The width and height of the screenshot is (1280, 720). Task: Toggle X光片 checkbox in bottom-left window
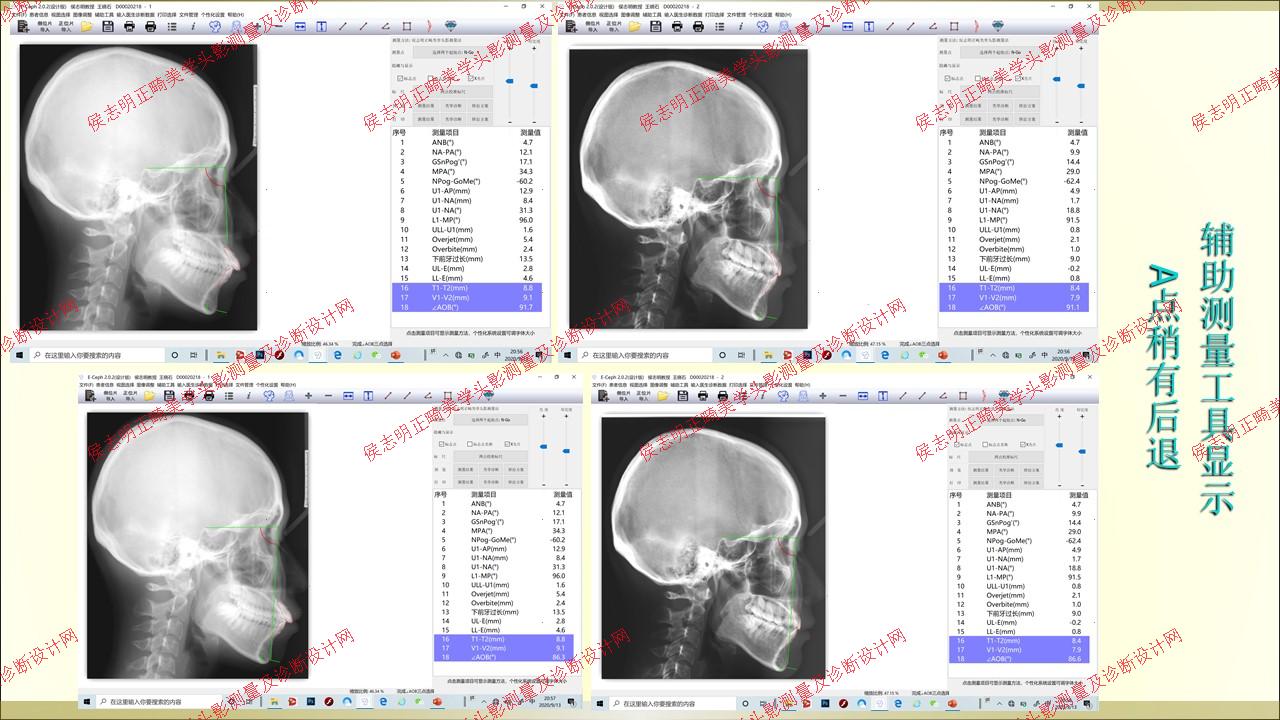pos(507,444)
